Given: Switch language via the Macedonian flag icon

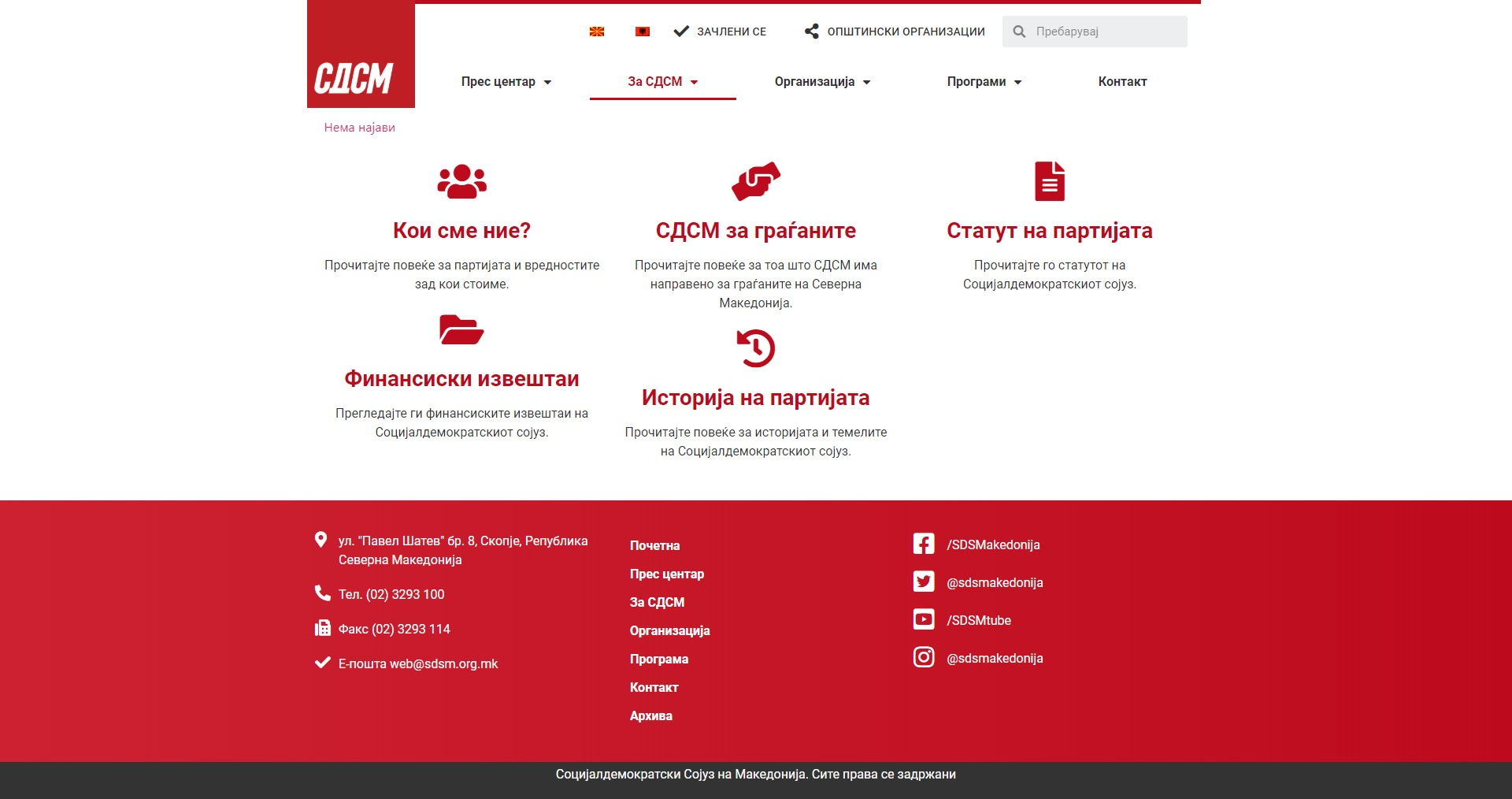Looking at the screenshot, I should (597, 32).
